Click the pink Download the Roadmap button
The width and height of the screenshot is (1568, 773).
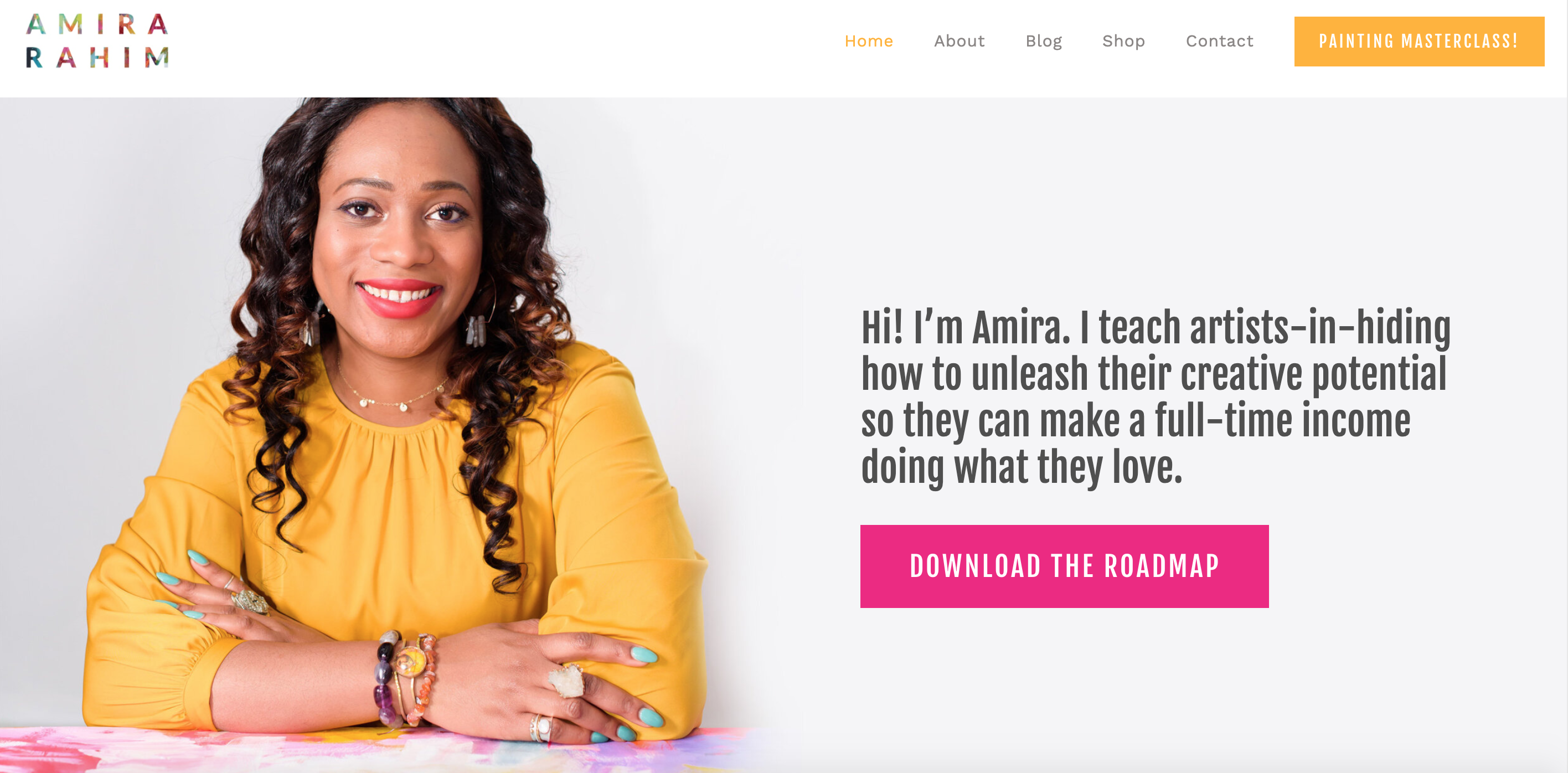1064,566
